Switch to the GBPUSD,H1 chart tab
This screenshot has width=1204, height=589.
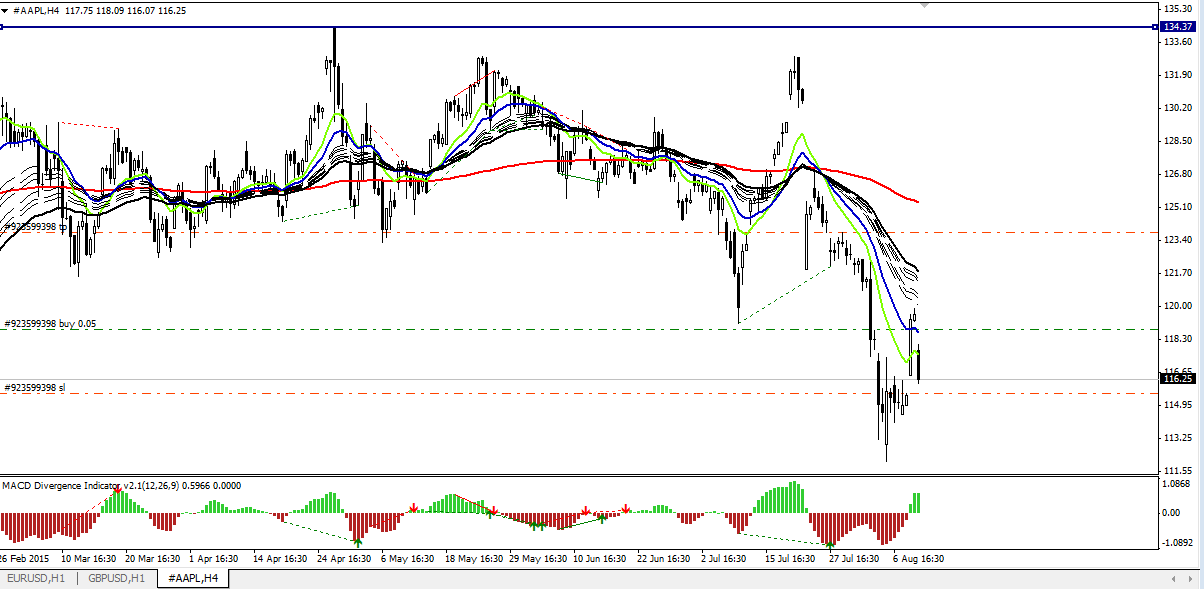click(116, 578)
